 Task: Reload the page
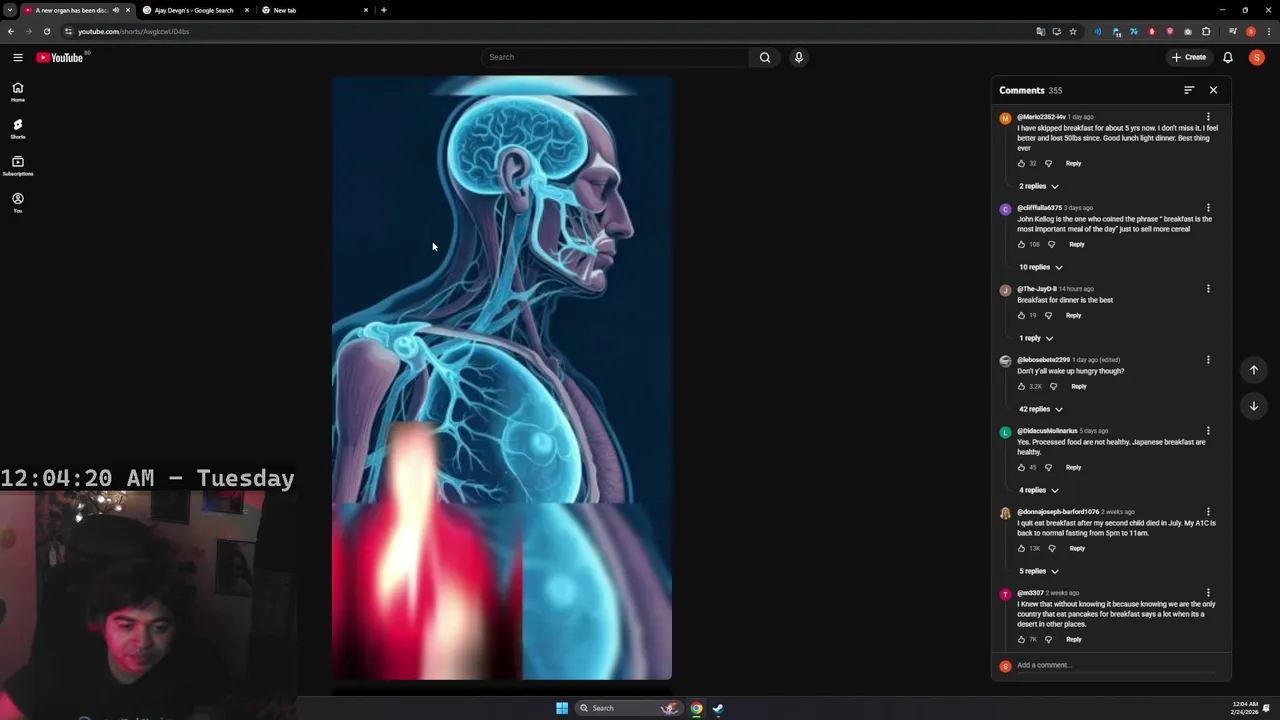[x=46, y=31]
